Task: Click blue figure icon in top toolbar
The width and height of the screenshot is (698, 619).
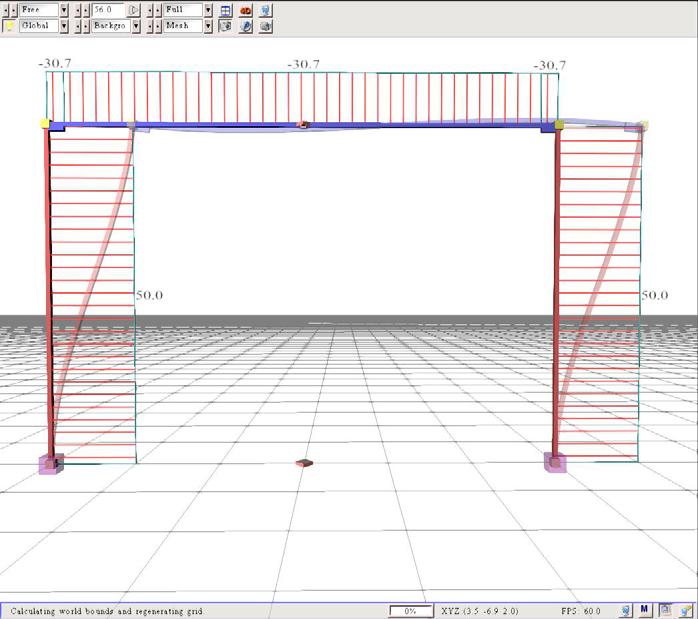Action: tap(265, 10)
